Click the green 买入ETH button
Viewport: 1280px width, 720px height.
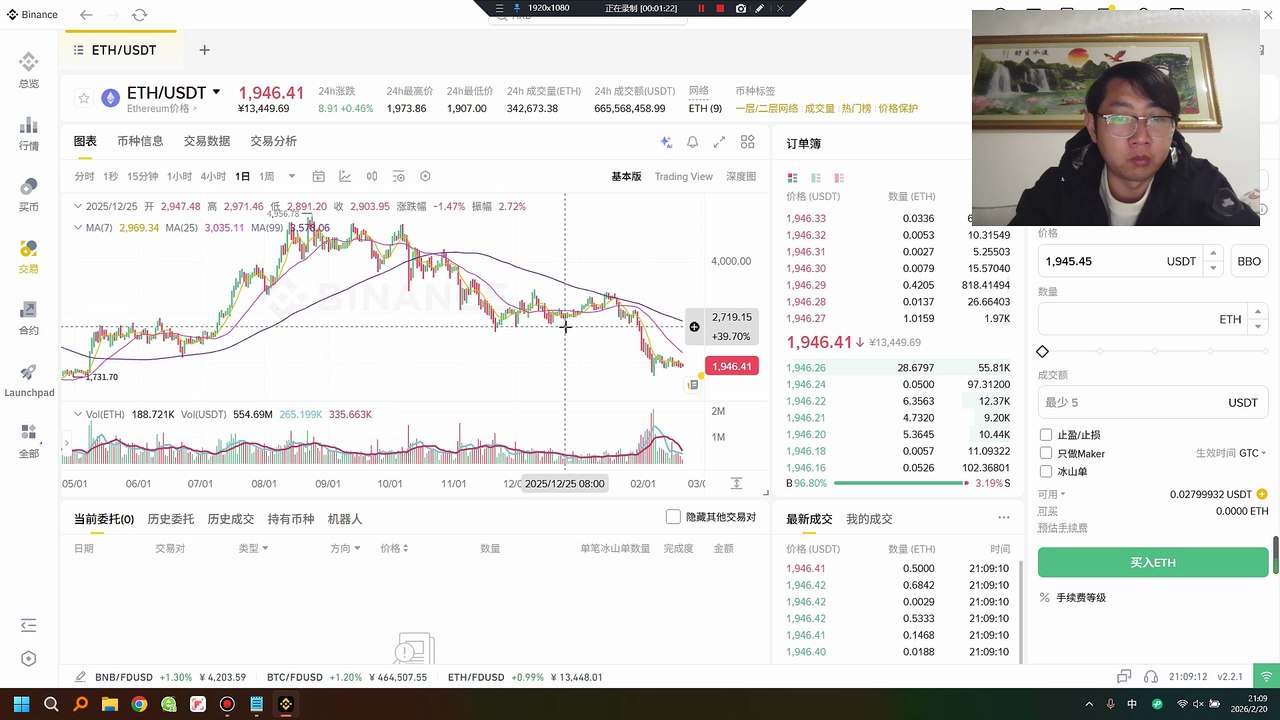1153,562
